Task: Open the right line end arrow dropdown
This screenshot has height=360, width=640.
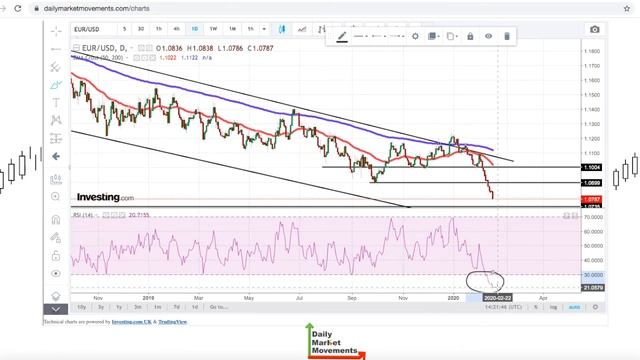Action: click(397, 36)
